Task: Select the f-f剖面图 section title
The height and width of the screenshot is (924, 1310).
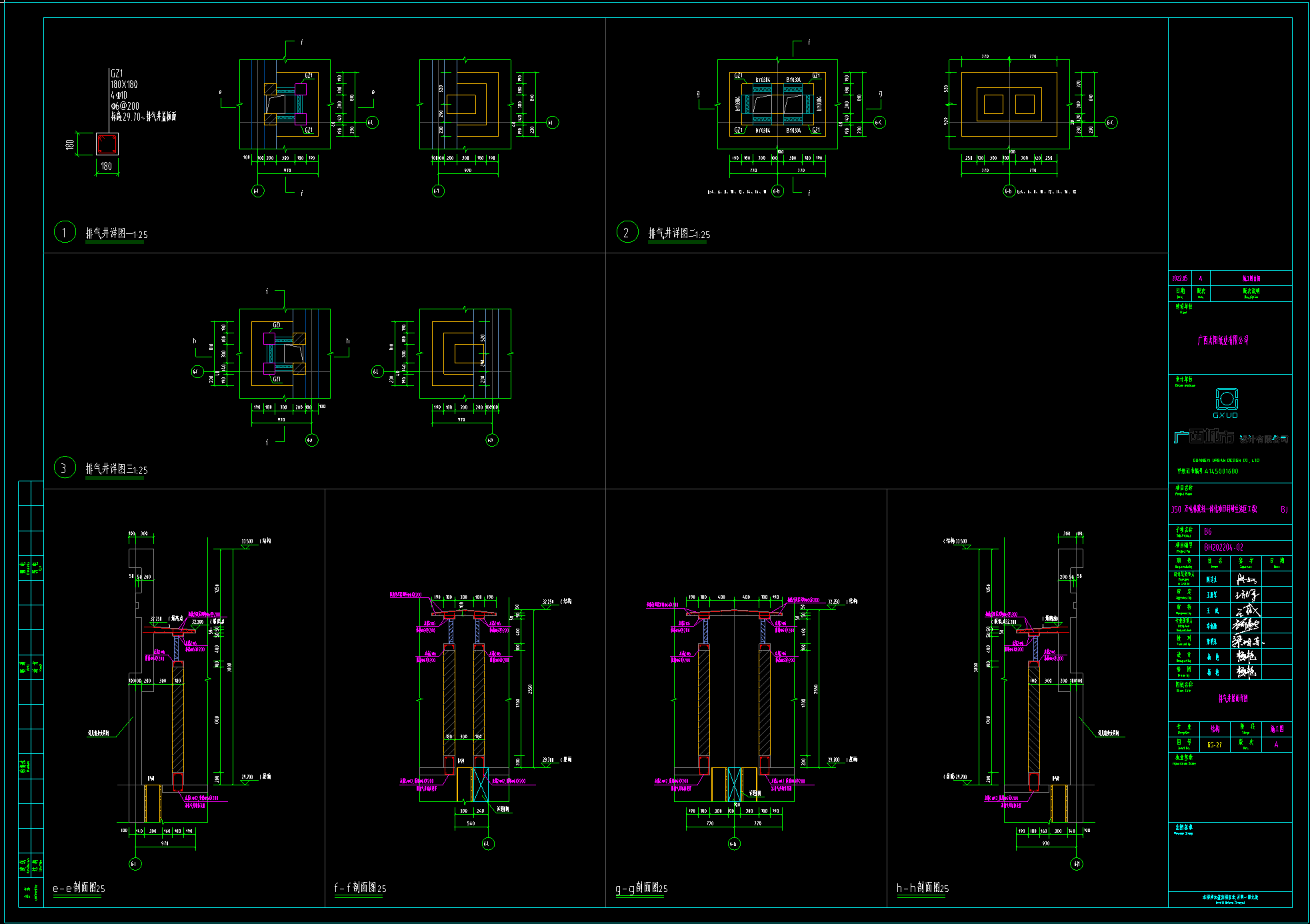Action: pyautogui.click(x=360, y=887)
